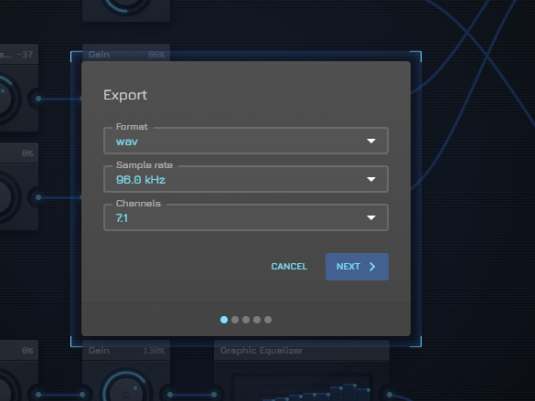Click the Graphic Equalizer module header

(302, 350)
